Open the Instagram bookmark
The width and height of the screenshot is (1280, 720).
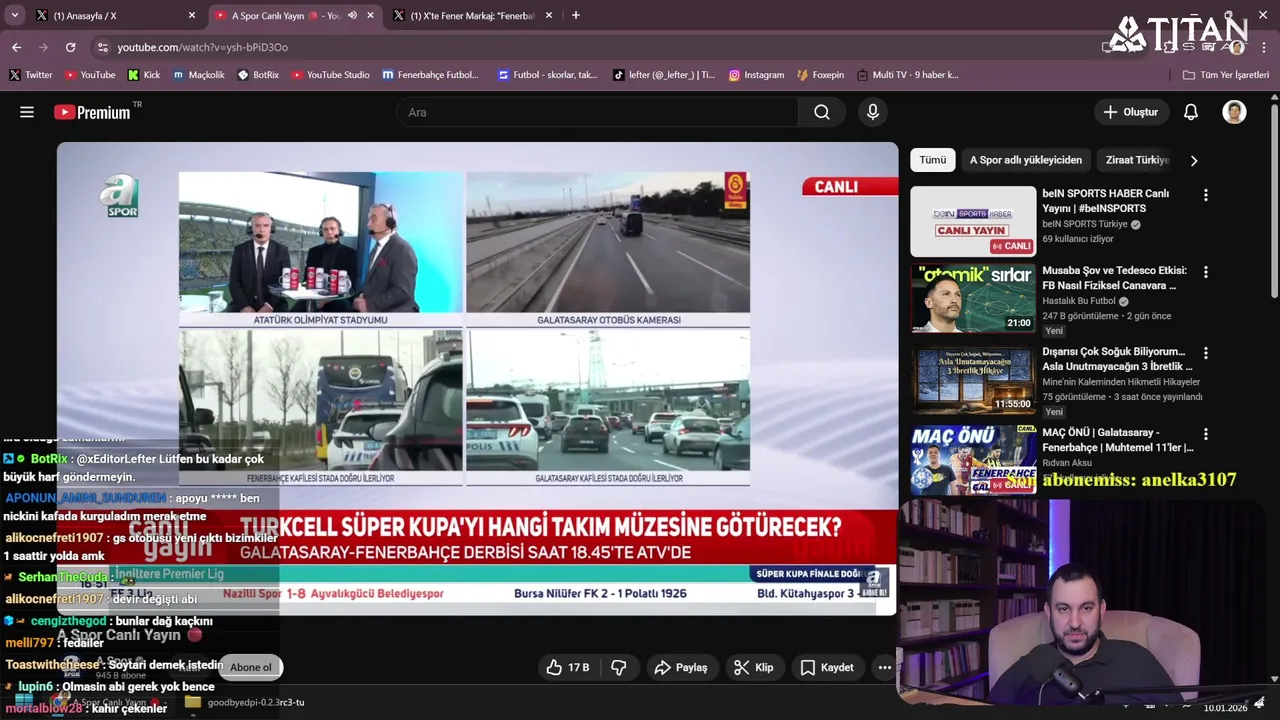[x=756, y=75]
